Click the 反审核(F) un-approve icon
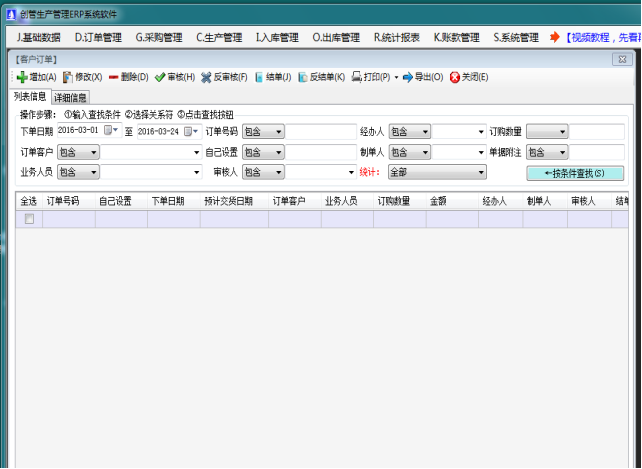Viewport: 642px width, 469px height. [206, 77]
